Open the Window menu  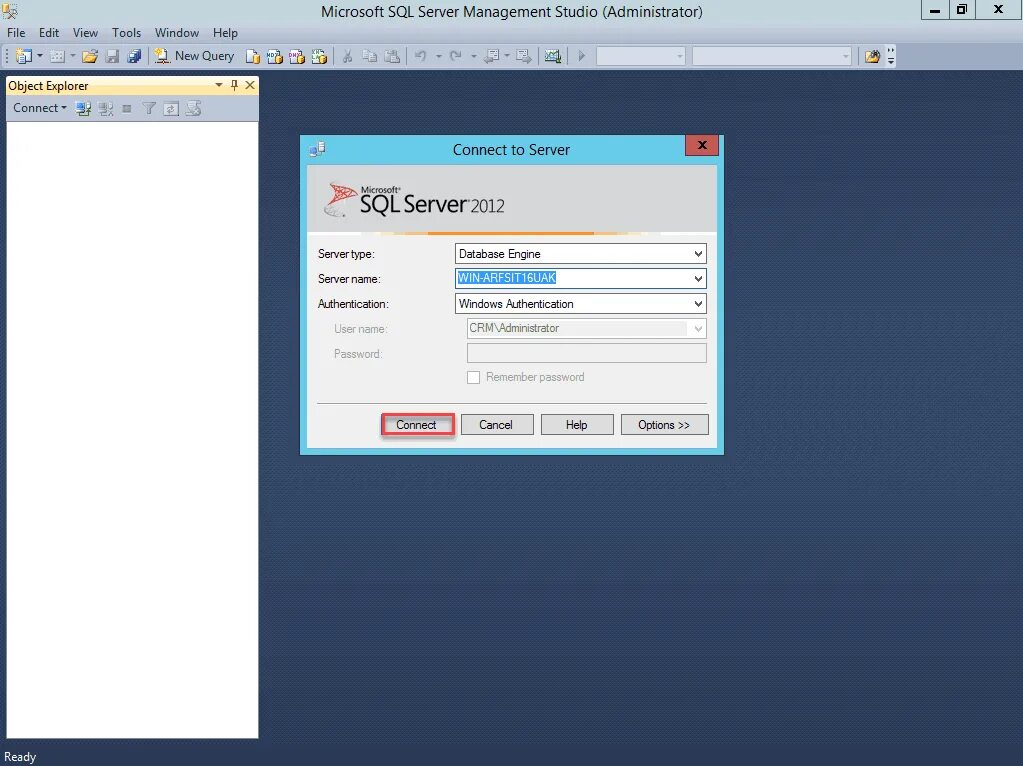(177, 33)
